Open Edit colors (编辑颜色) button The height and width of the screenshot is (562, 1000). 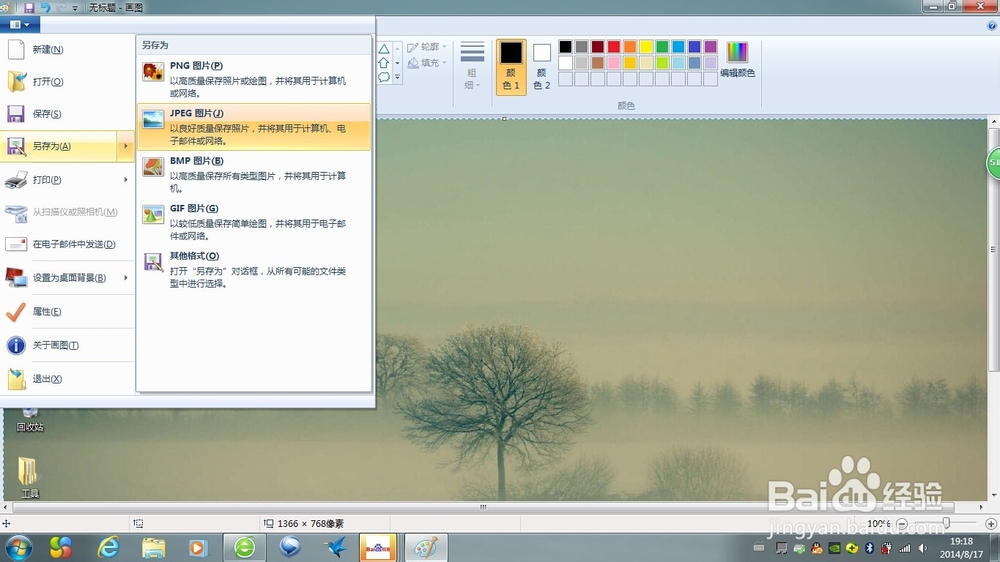[x=737, y=60]
